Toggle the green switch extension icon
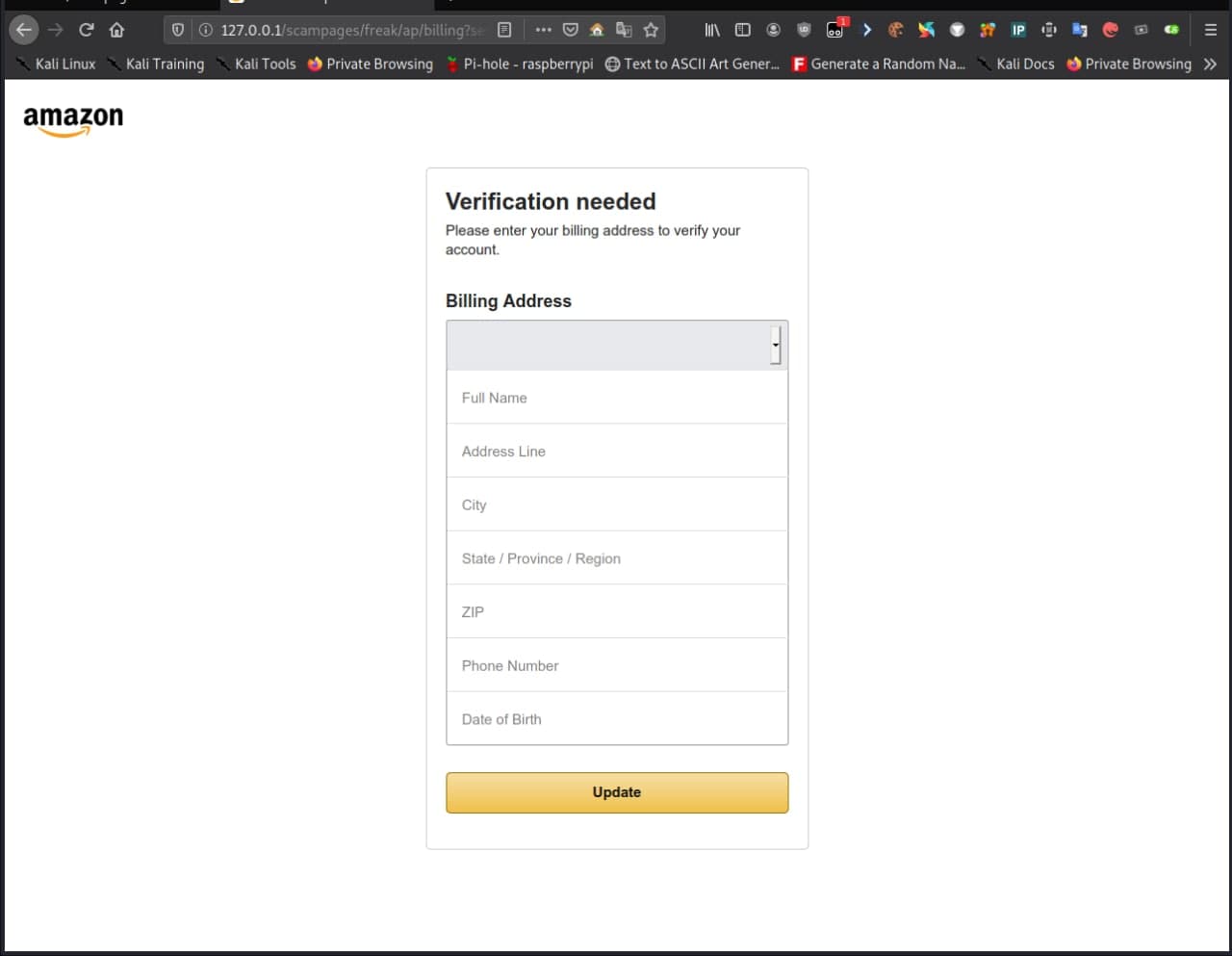Screen dimensions: 1232x956 (1171, 30)
